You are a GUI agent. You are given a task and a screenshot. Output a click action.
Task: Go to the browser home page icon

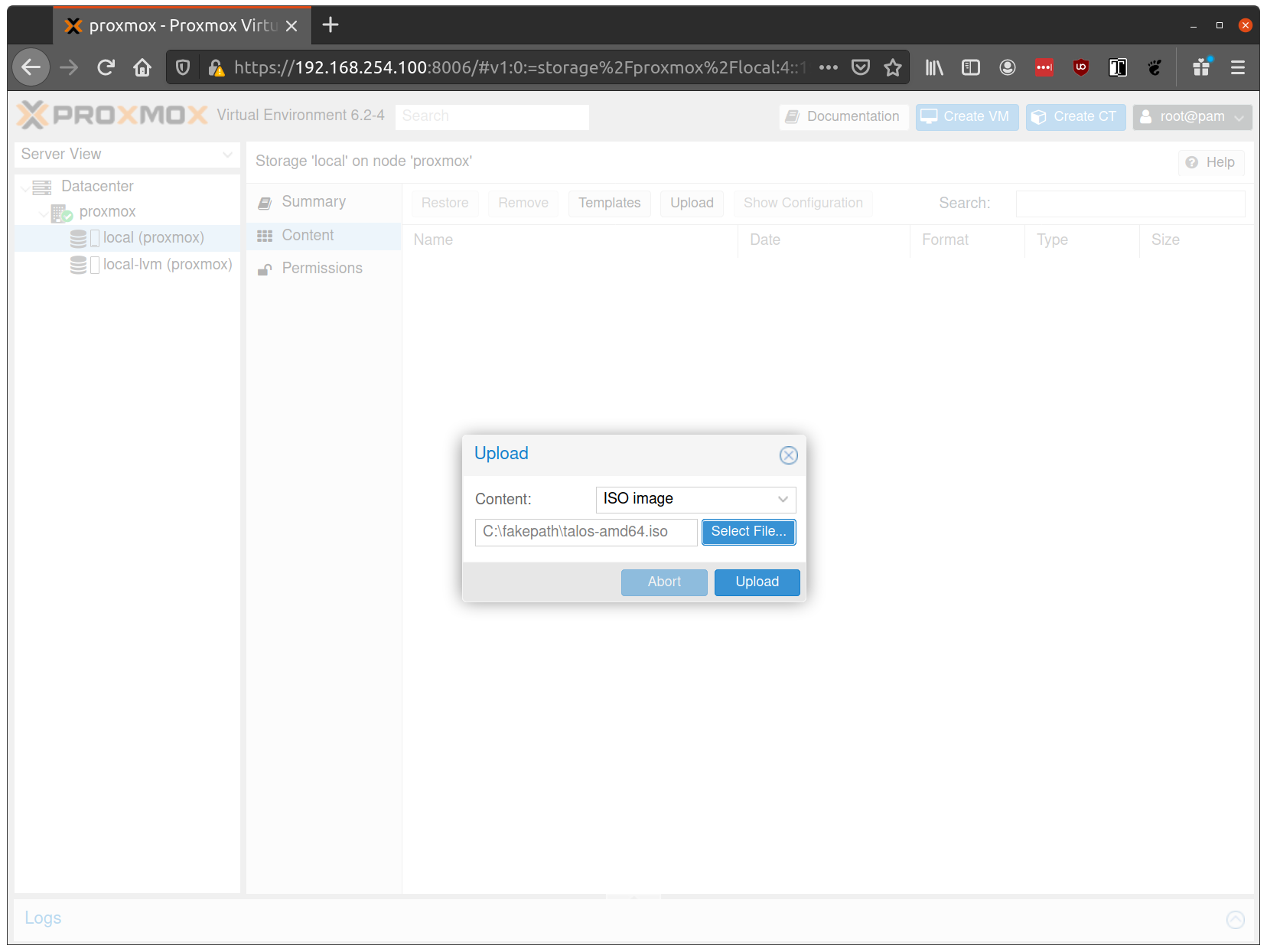pos(142,67)
